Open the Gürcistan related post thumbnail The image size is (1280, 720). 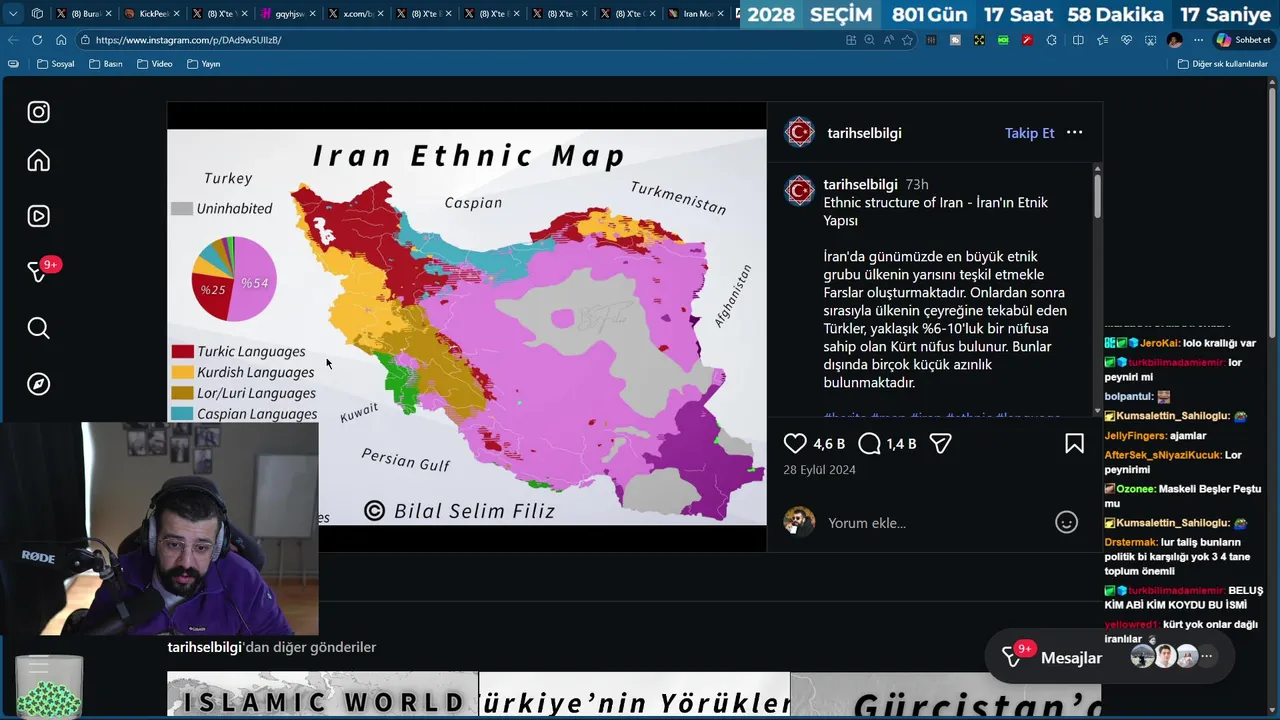(946, 694)
